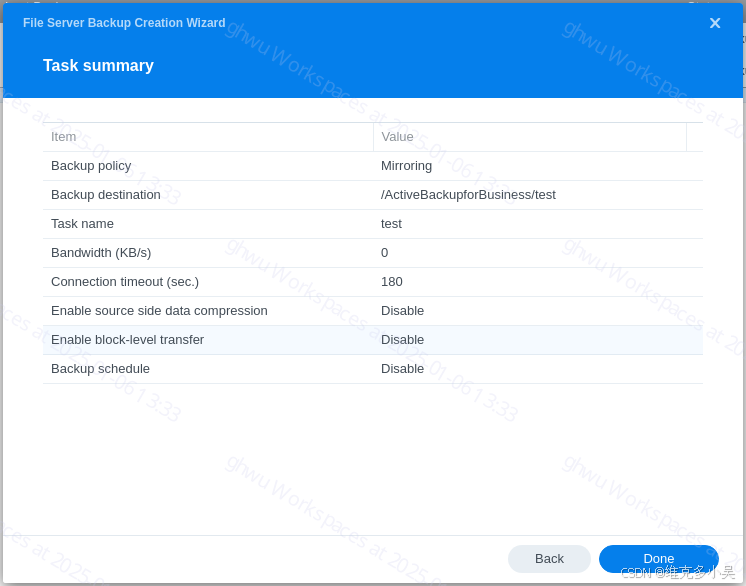Image resolution: width=746 pixels, height=586 pixels.
Task: Select the 'Connection timeout (sec.)' label
Action: [x=125, y=282]
